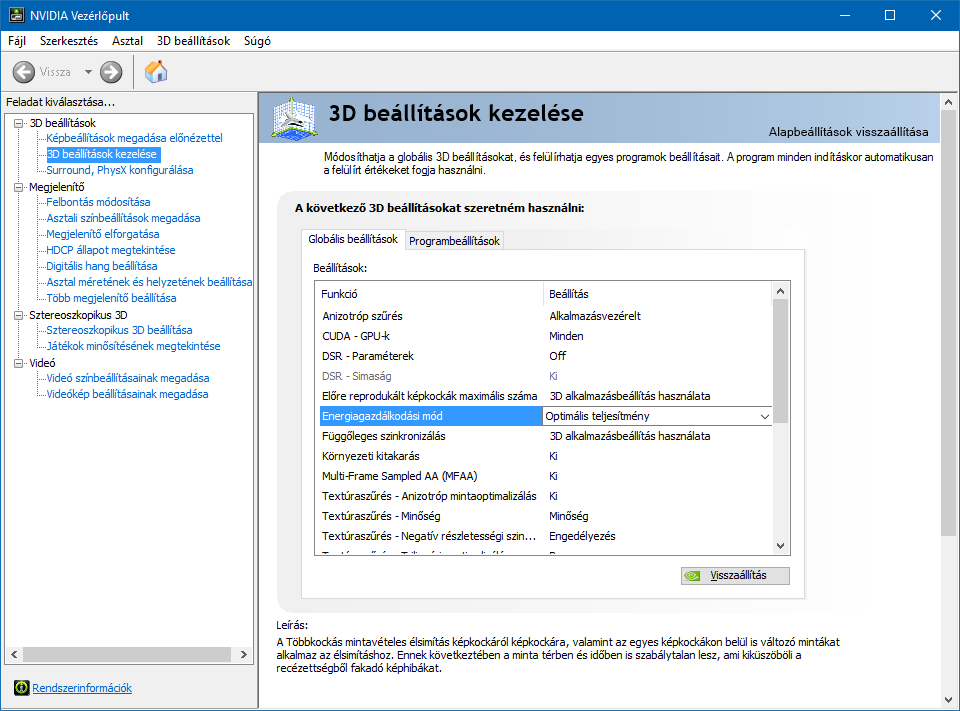This screenshot has width=960, height=711.
Task: Open Asztali színbeállítások megadása
Action: (x=123, y=218)
